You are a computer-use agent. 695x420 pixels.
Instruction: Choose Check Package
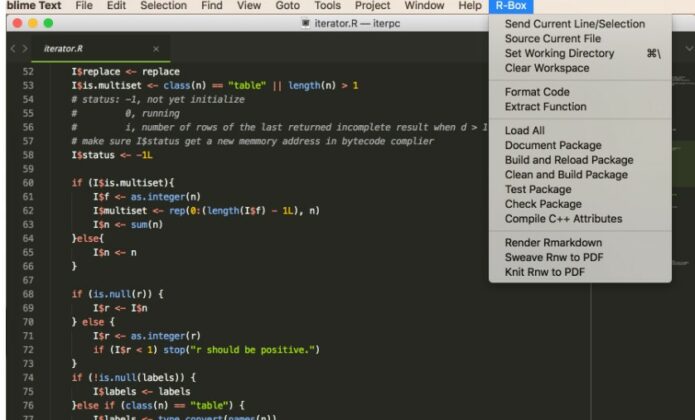click(x=580, y=204)
